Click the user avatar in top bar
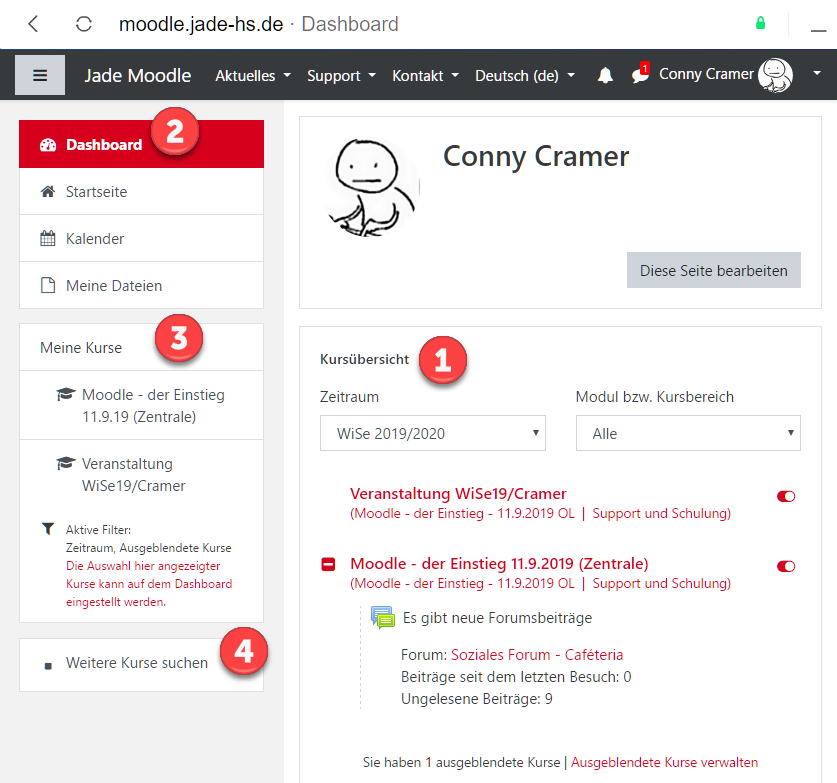The image size is (837, 783). [x=776, y=75]
